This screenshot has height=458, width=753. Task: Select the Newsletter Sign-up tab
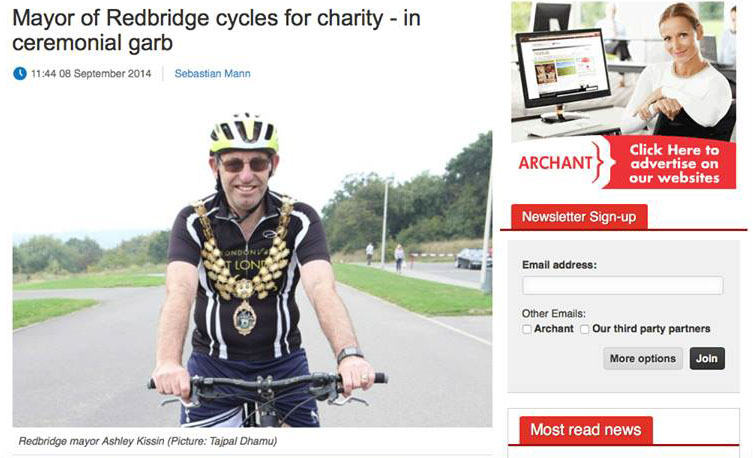(579, 217)
